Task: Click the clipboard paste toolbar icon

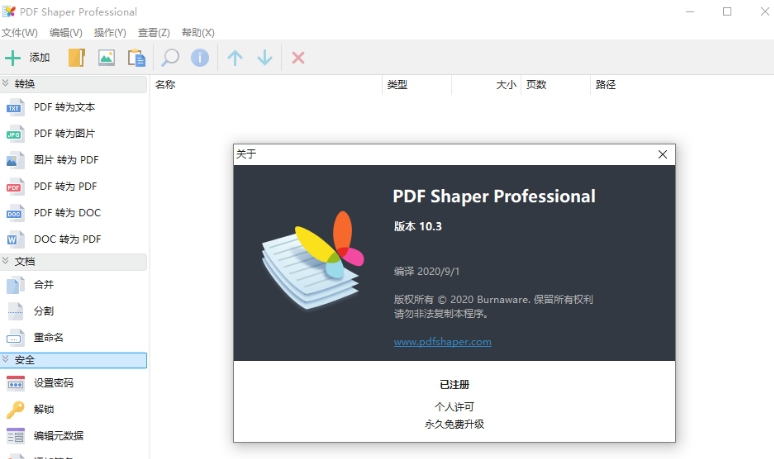Action: tap(136, 58)
